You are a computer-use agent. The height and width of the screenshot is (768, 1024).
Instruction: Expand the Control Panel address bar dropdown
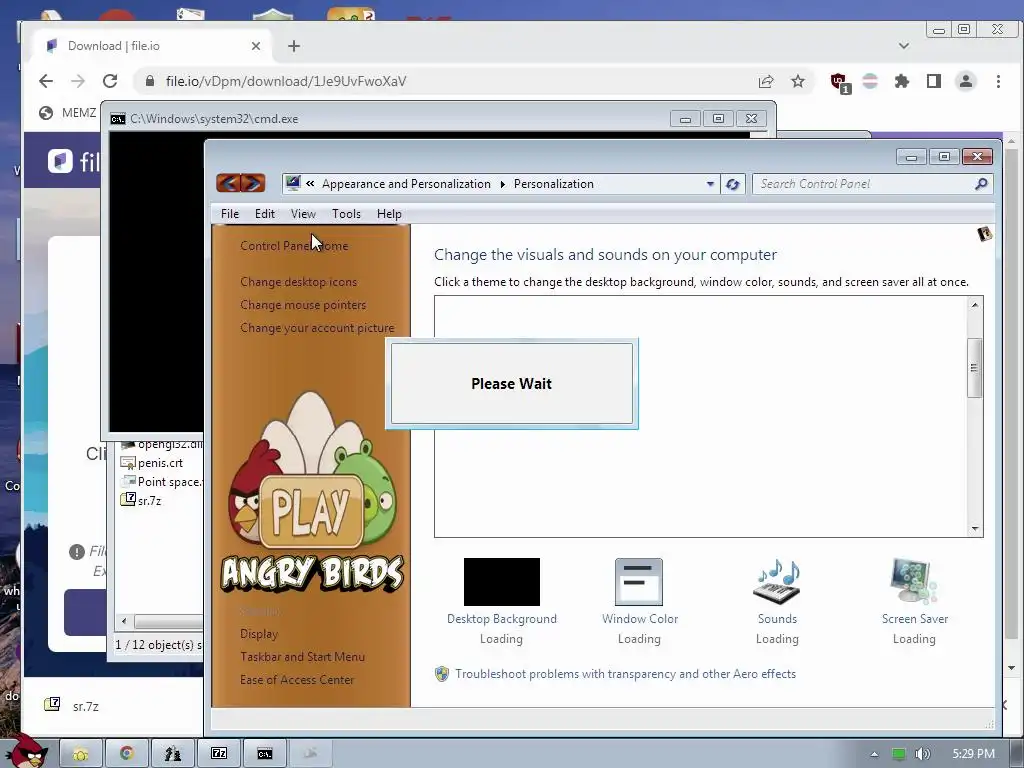[x=710, y=184]
